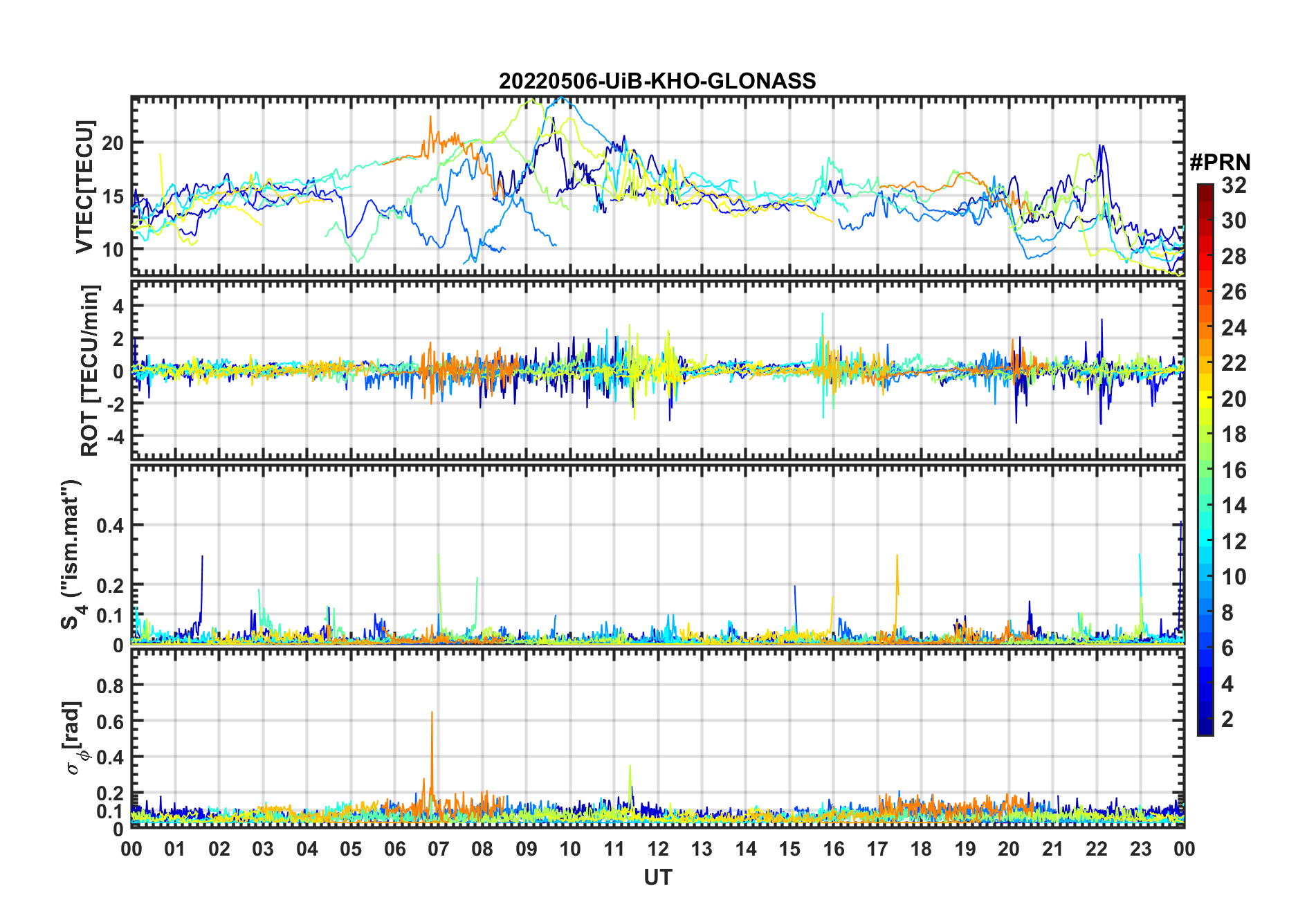Click the VTEC y-tick label 20
The image size is (1316, 920).
coord(113,143)
